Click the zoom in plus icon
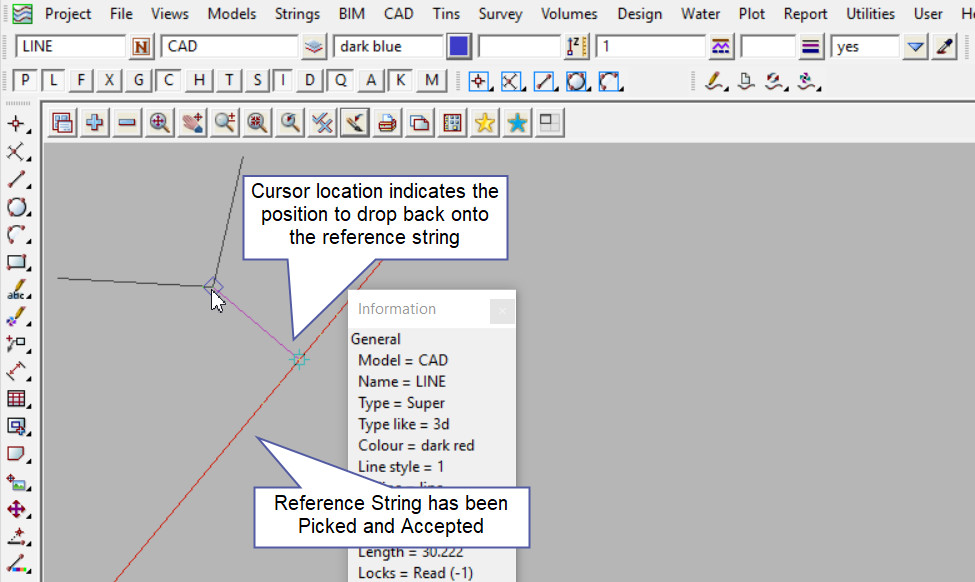975x582 pixels. click(95, 122)
